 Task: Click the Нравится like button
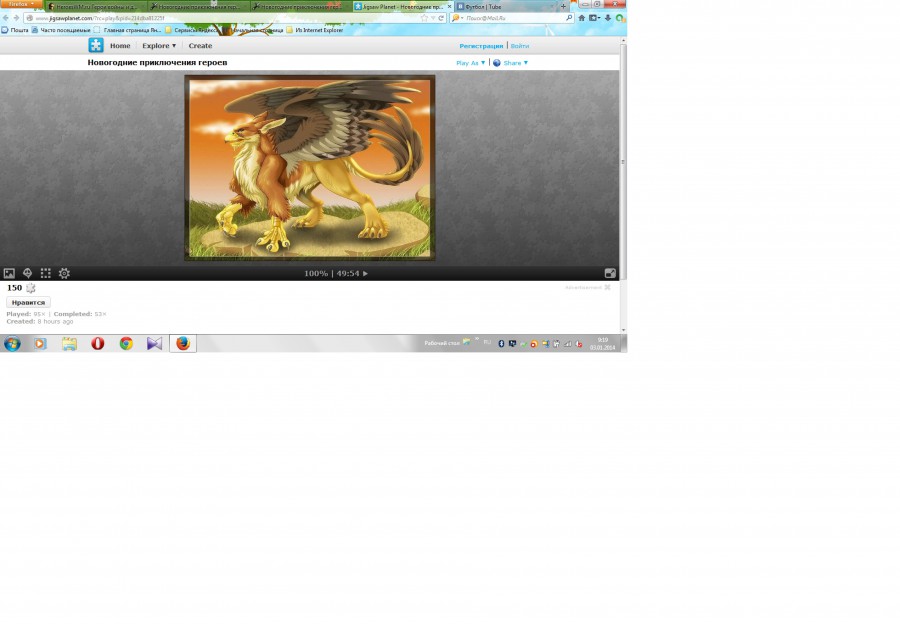pos(28,302)
